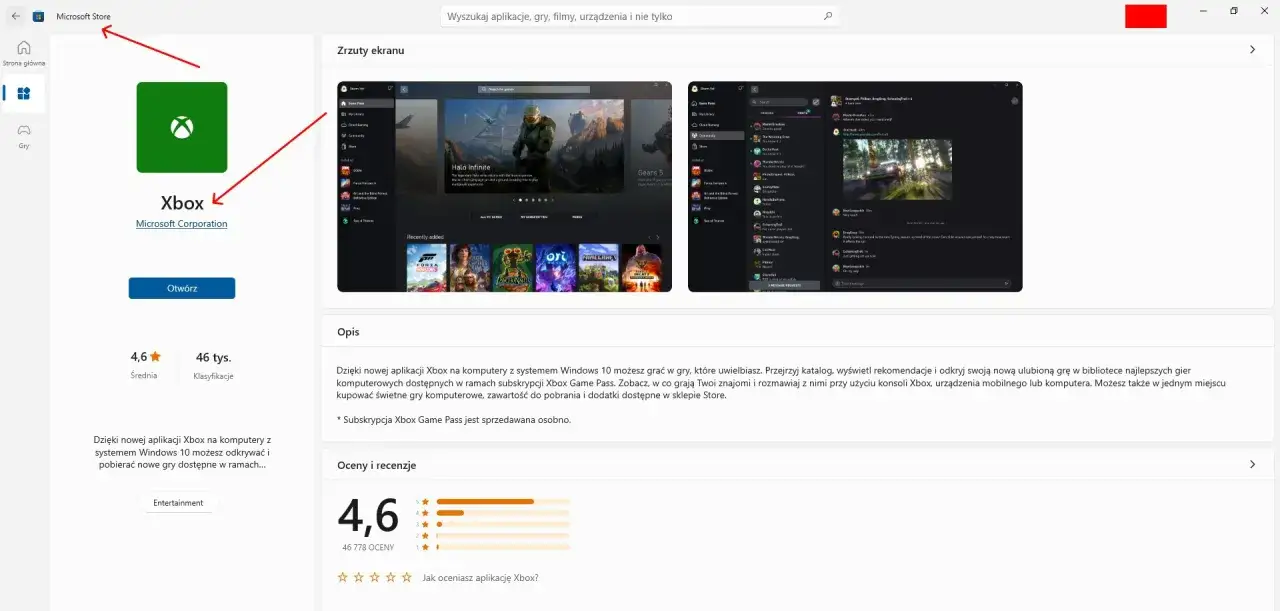Click the Oceny i recenzje heading
This screenshot has height=611, width=1280.
(x=377, y=465)
